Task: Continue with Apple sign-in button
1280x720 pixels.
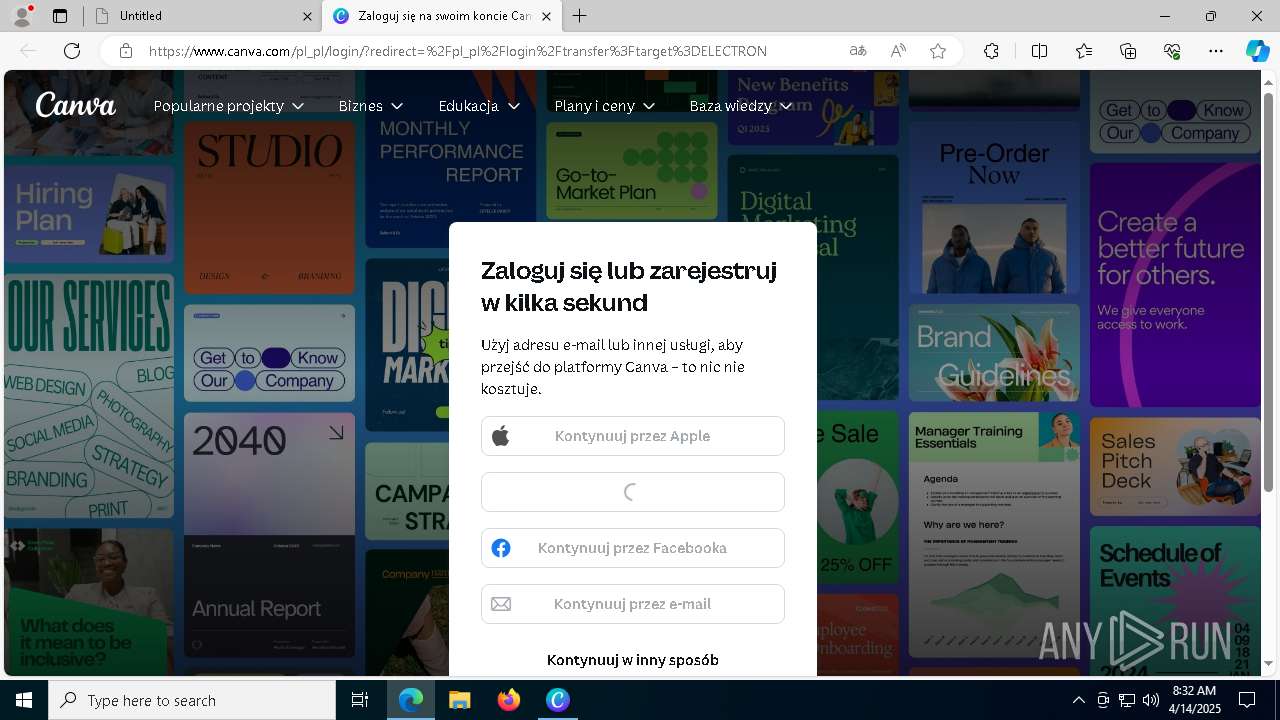Action: (x=633, y=436)
